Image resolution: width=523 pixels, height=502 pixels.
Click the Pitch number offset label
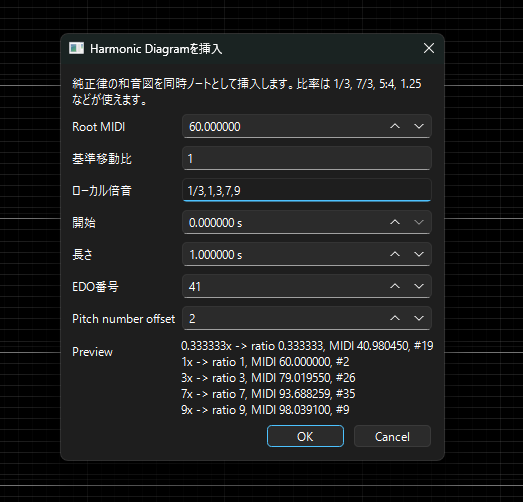[x=123, y=319]
